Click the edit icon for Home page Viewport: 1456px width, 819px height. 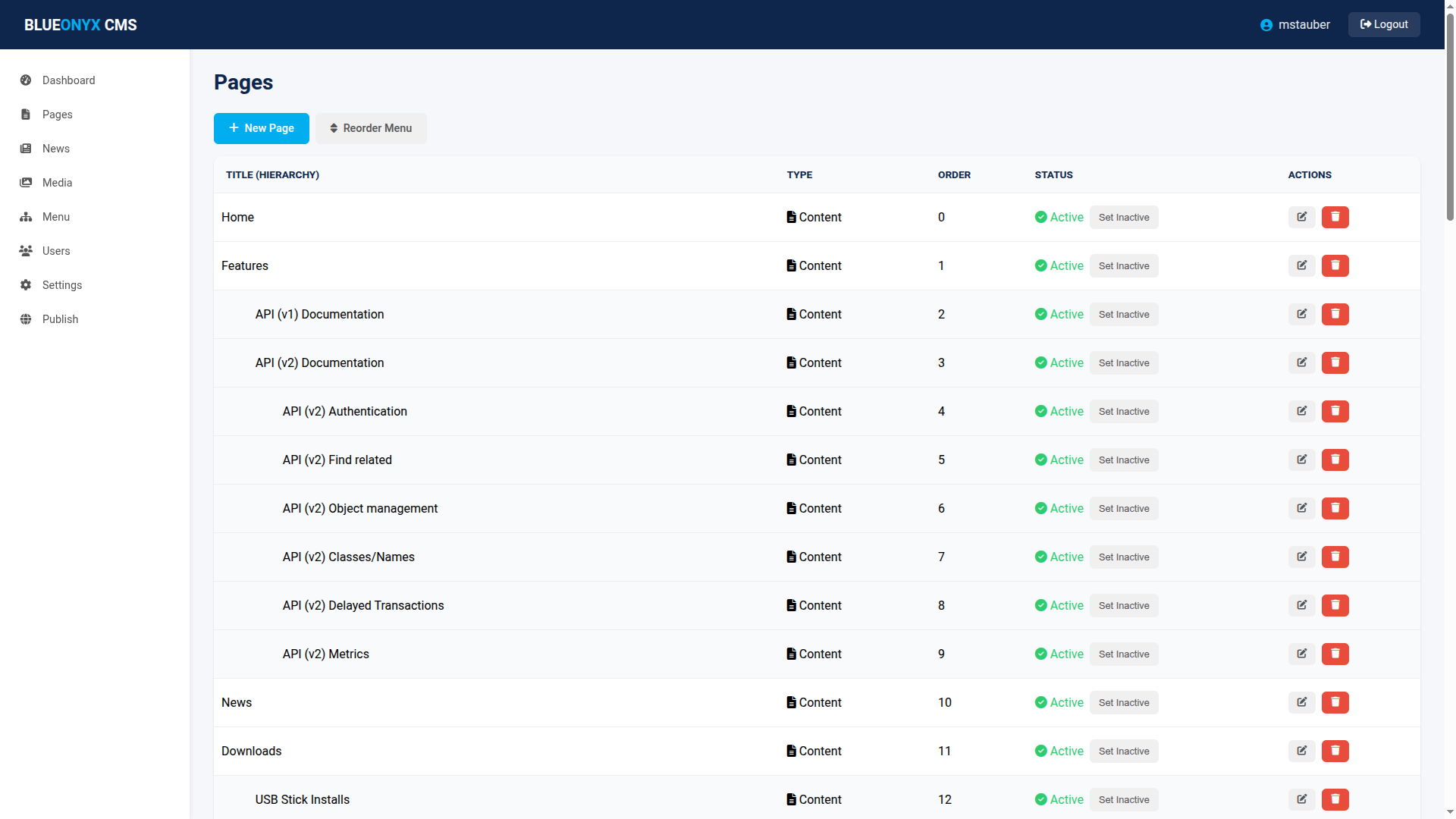tap(1301, 217)
